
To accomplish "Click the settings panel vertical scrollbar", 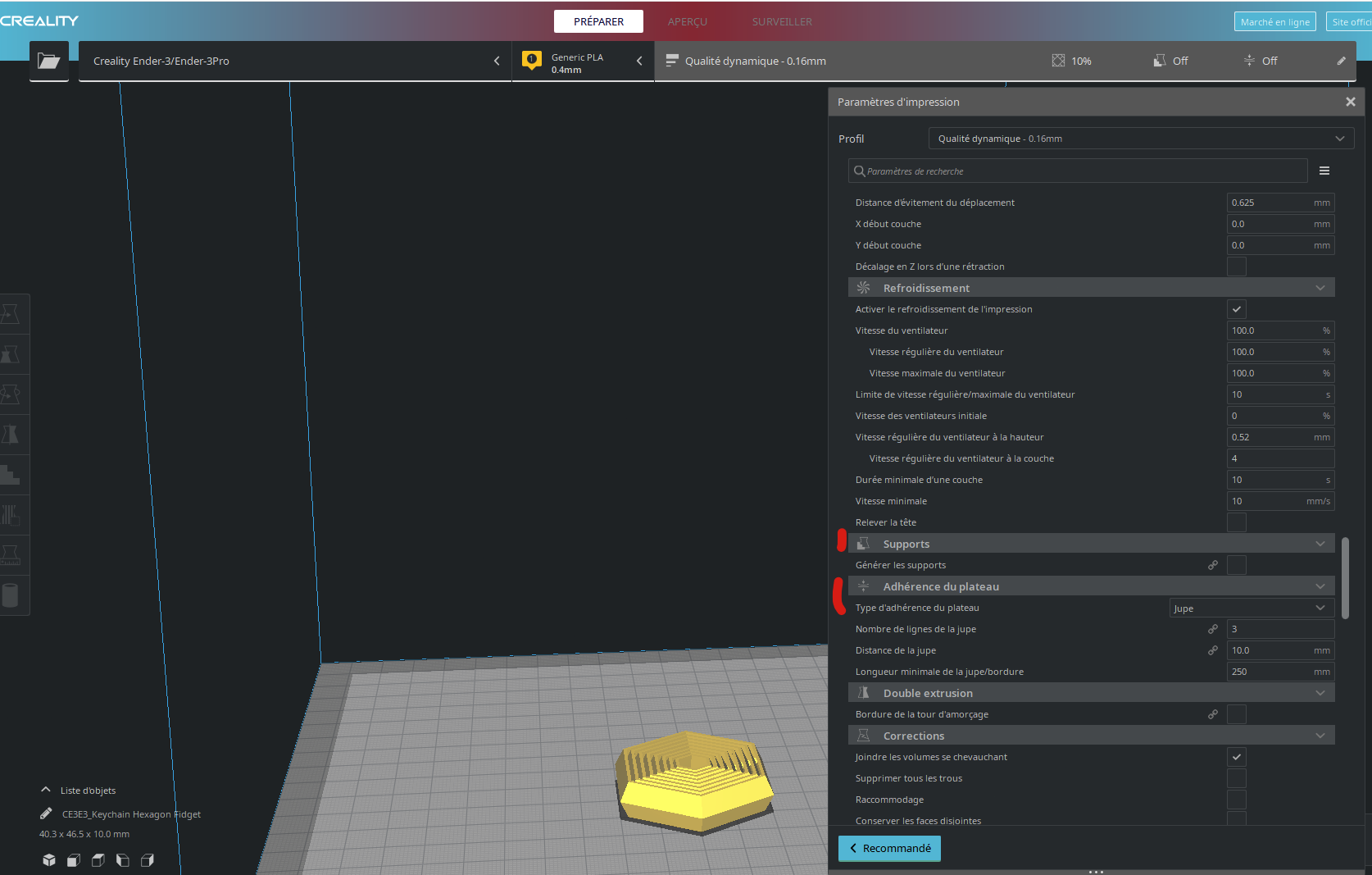I will point(1345,578).
